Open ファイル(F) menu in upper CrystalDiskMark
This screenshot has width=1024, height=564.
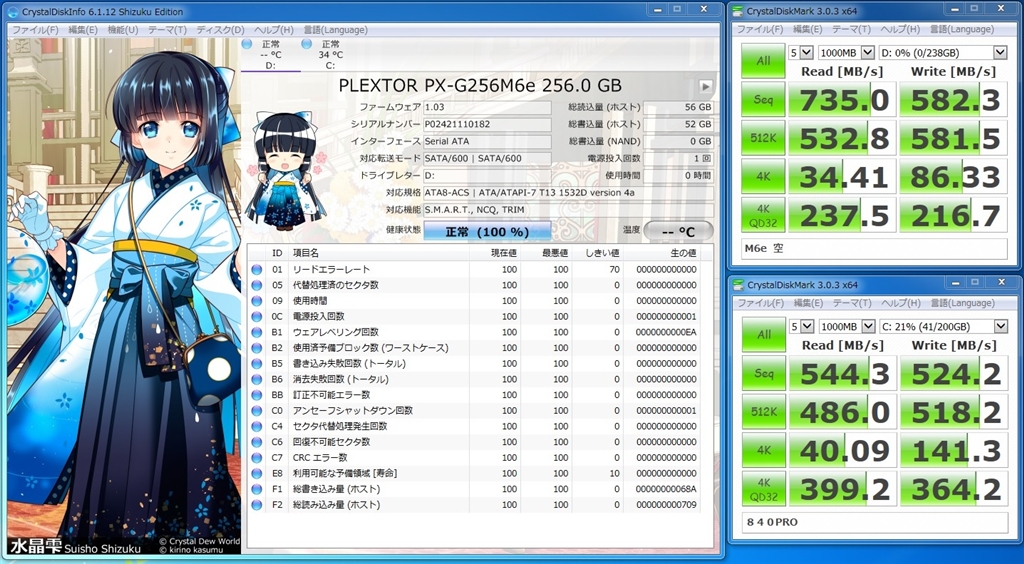coord(760,29)
